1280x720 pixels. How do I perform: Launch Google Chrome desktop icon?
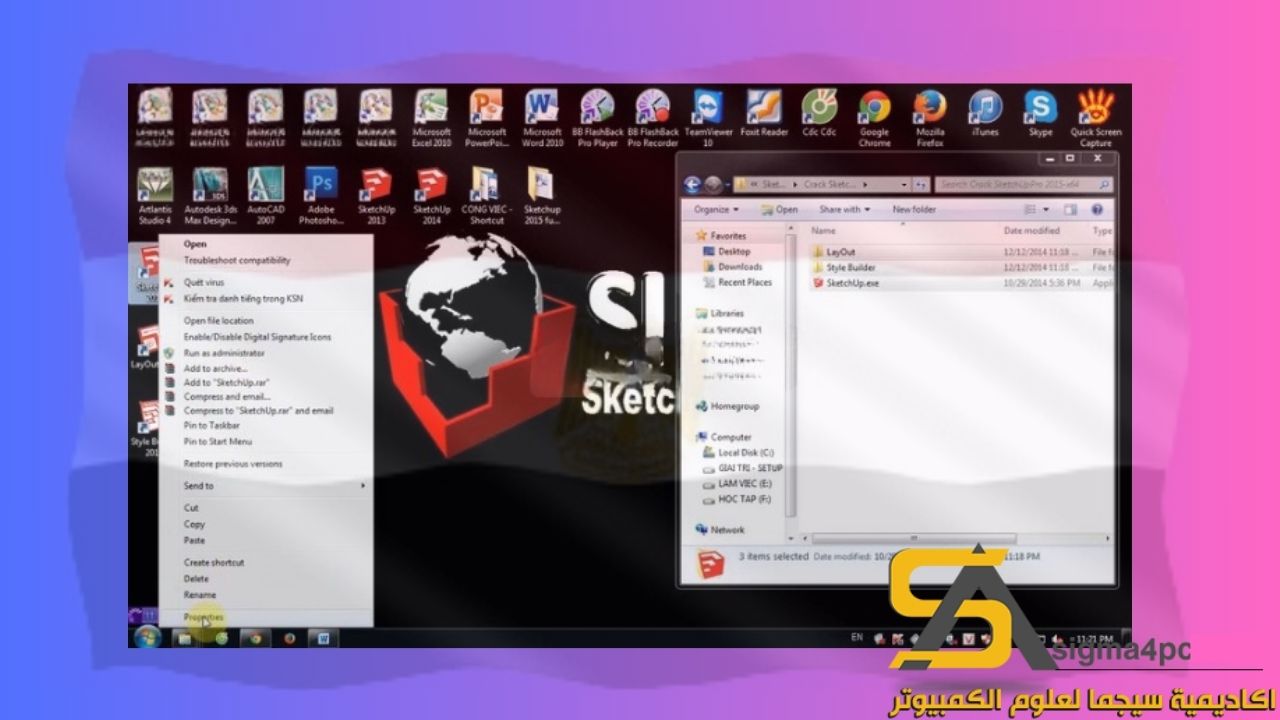tap(874, 117)
